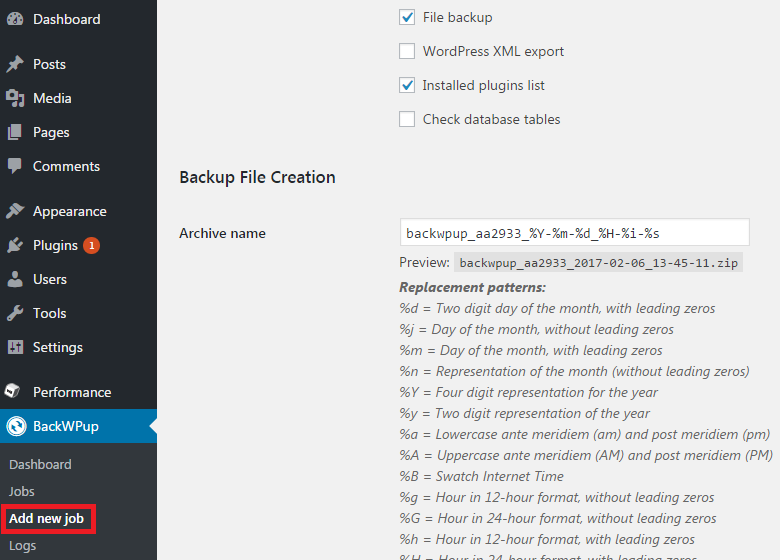Click the %j Day of the month line
Image resolution: width=780 pixels, height=560 pixels.
point(536,329)
